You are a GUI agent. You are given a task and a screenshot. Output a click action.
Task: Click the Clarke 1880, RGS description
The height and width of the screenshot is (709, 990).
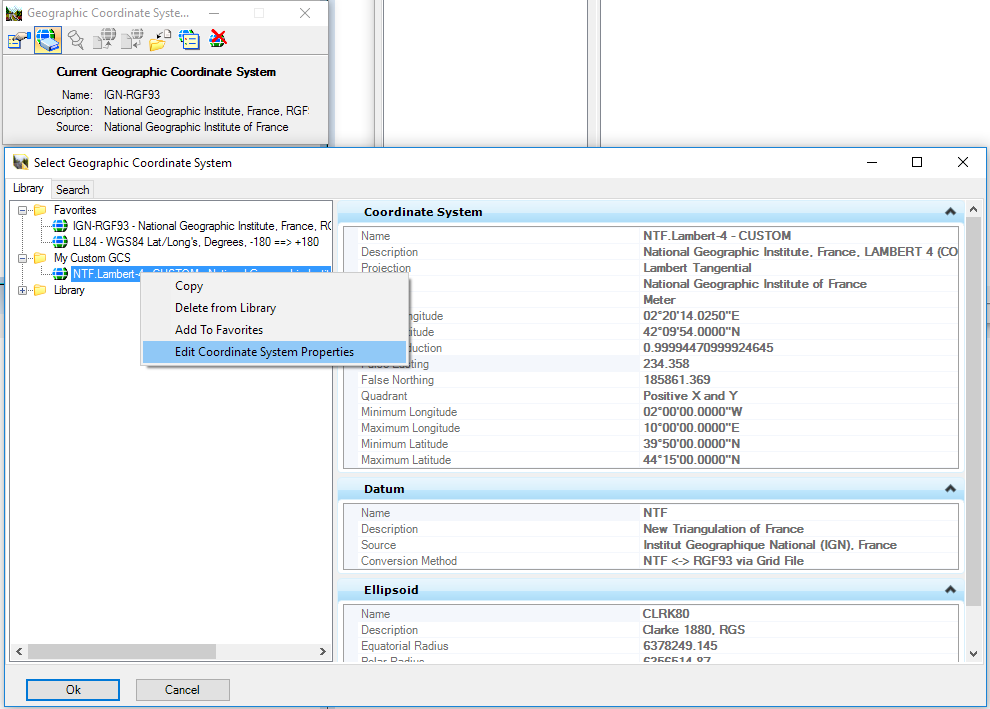pos(693,629)
